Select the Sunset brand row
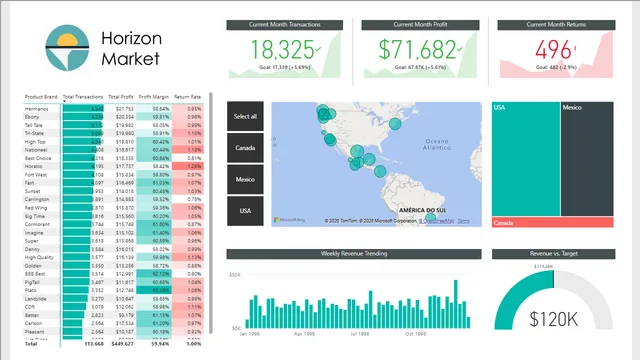The height and width of the screenshot is (360, 640). [113, 191]
